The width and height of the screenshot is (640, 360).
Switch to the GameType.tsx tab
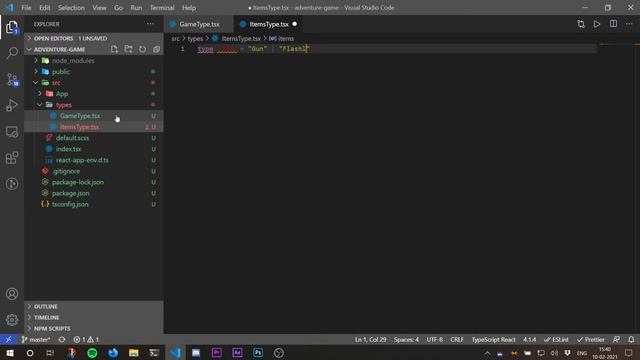click(199, 24)
